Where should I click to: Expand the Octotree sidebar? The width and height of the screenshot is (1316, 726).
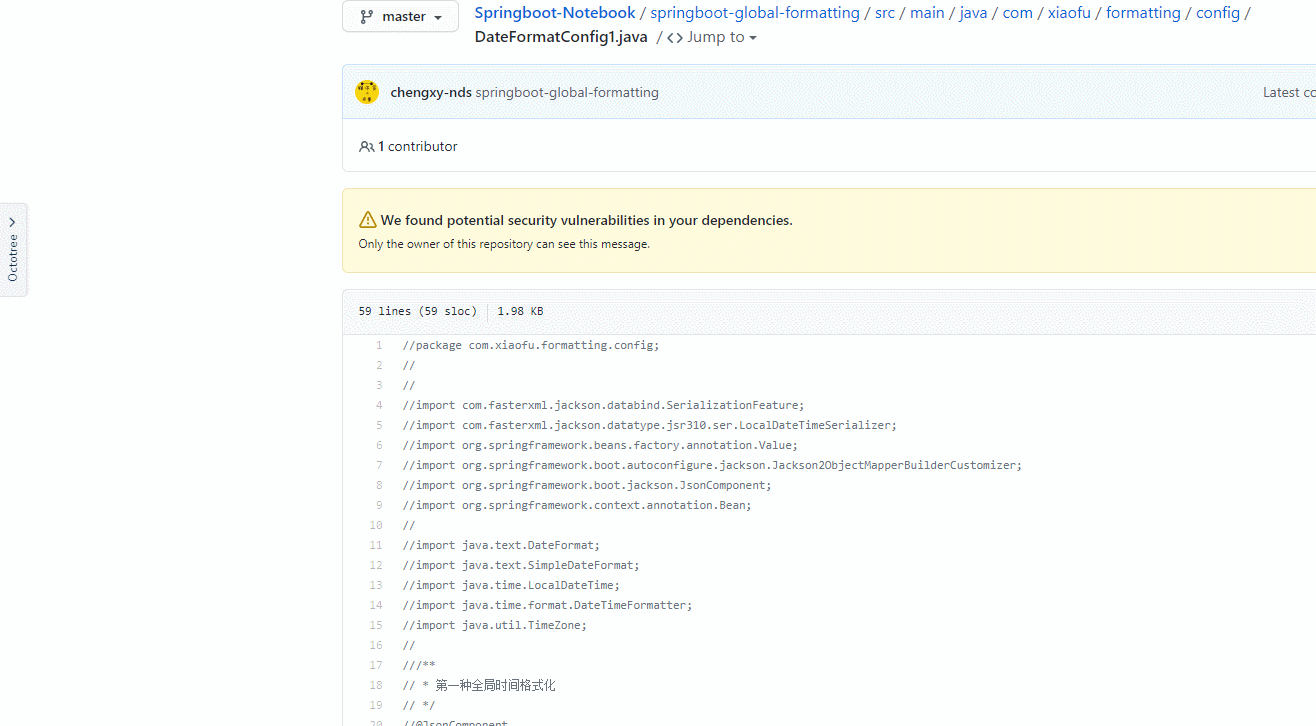click(x=13, y=249)
